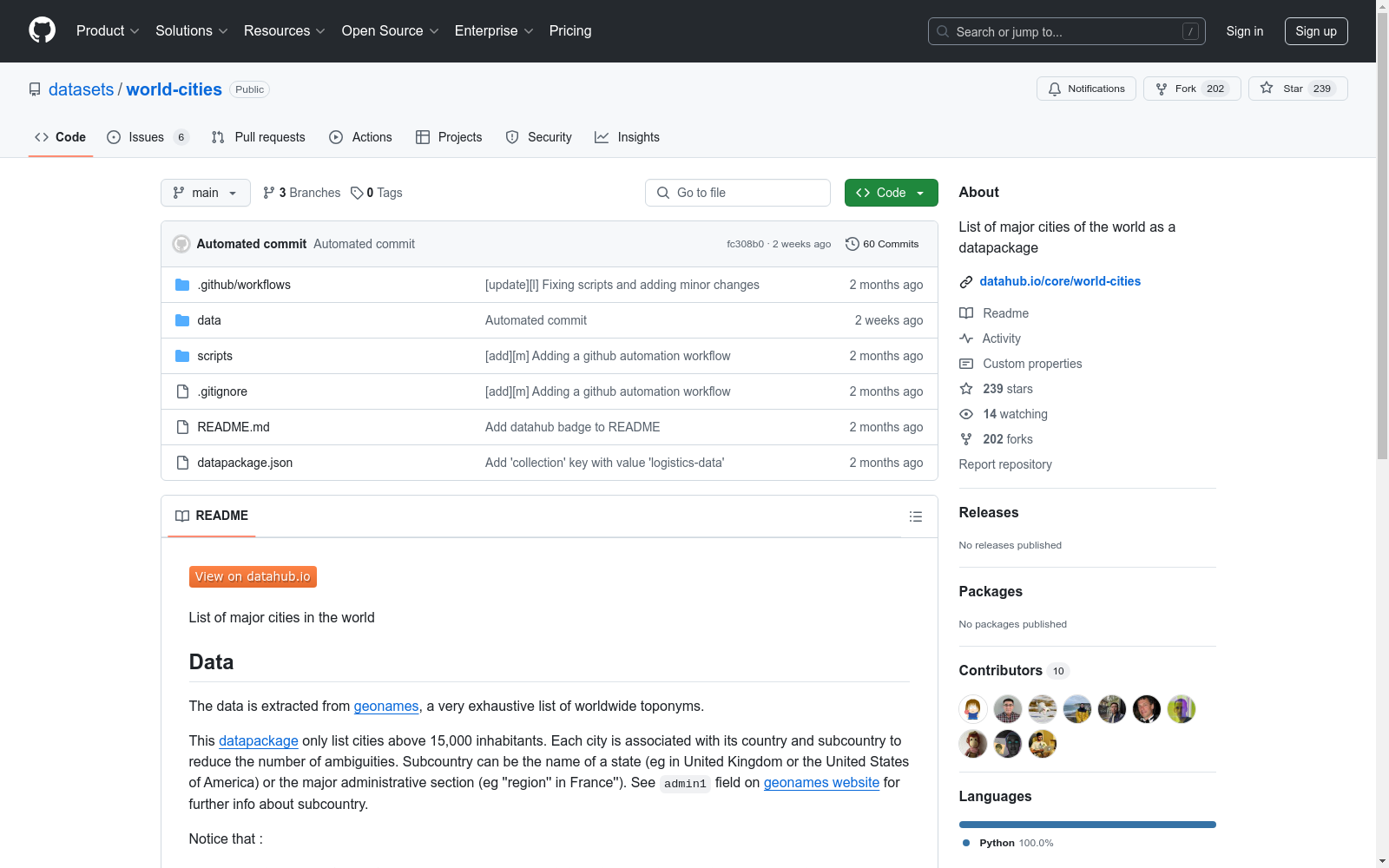This screenshot has width=1389, height=868.
Task: Open the geonames website link
Action: (821, 782)
